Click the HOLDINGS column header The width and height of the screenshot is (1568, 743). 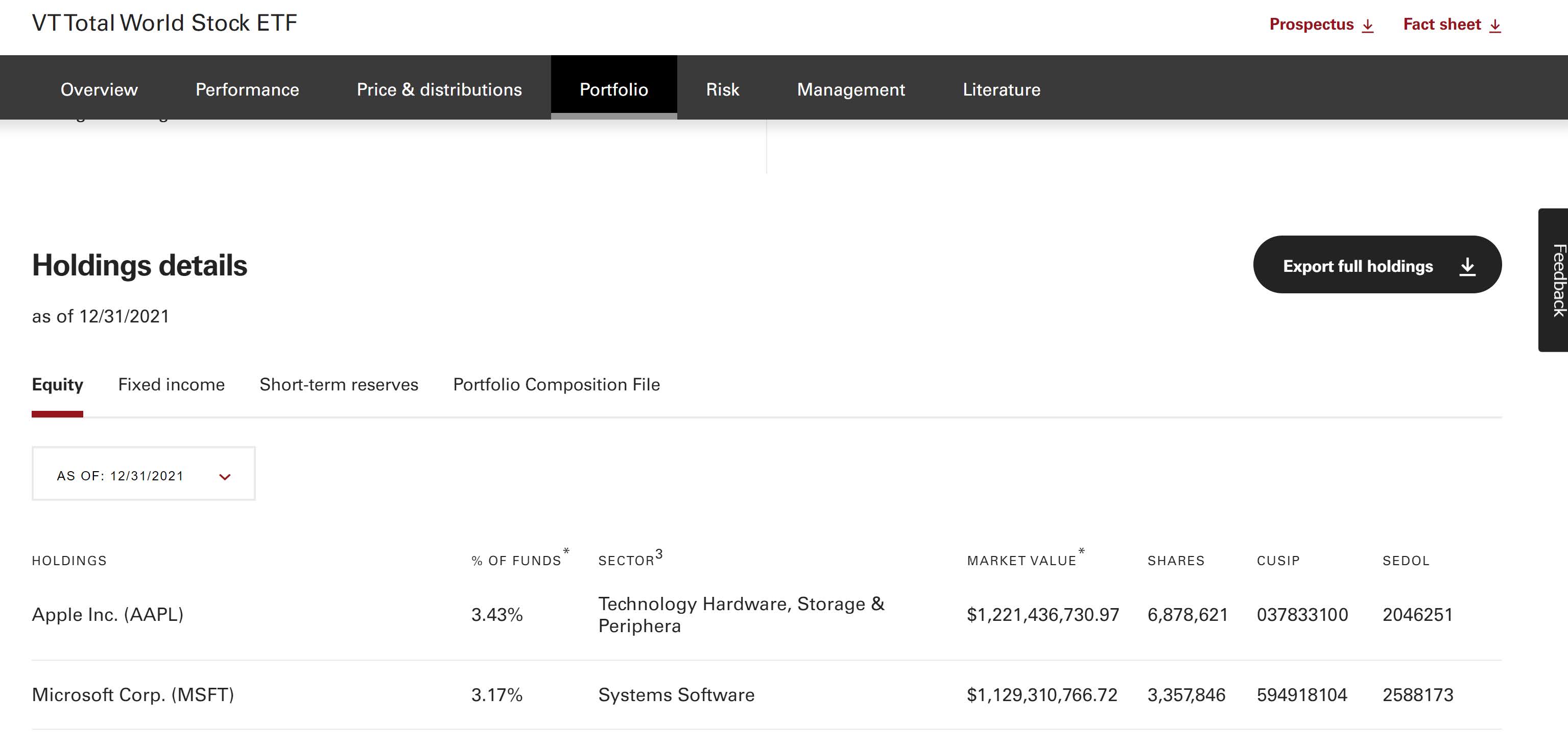(69, 560)
